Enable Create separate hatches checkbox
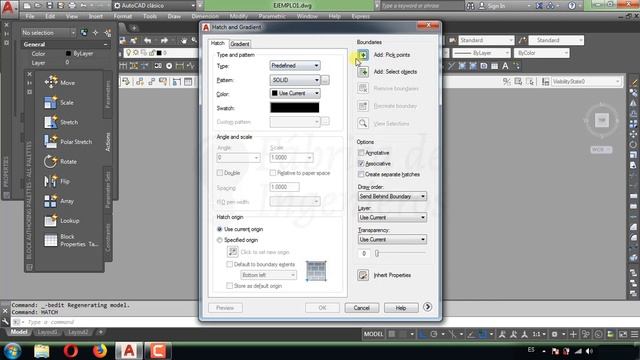The width and height of the screenshot is (640, 360). [361, 174]
